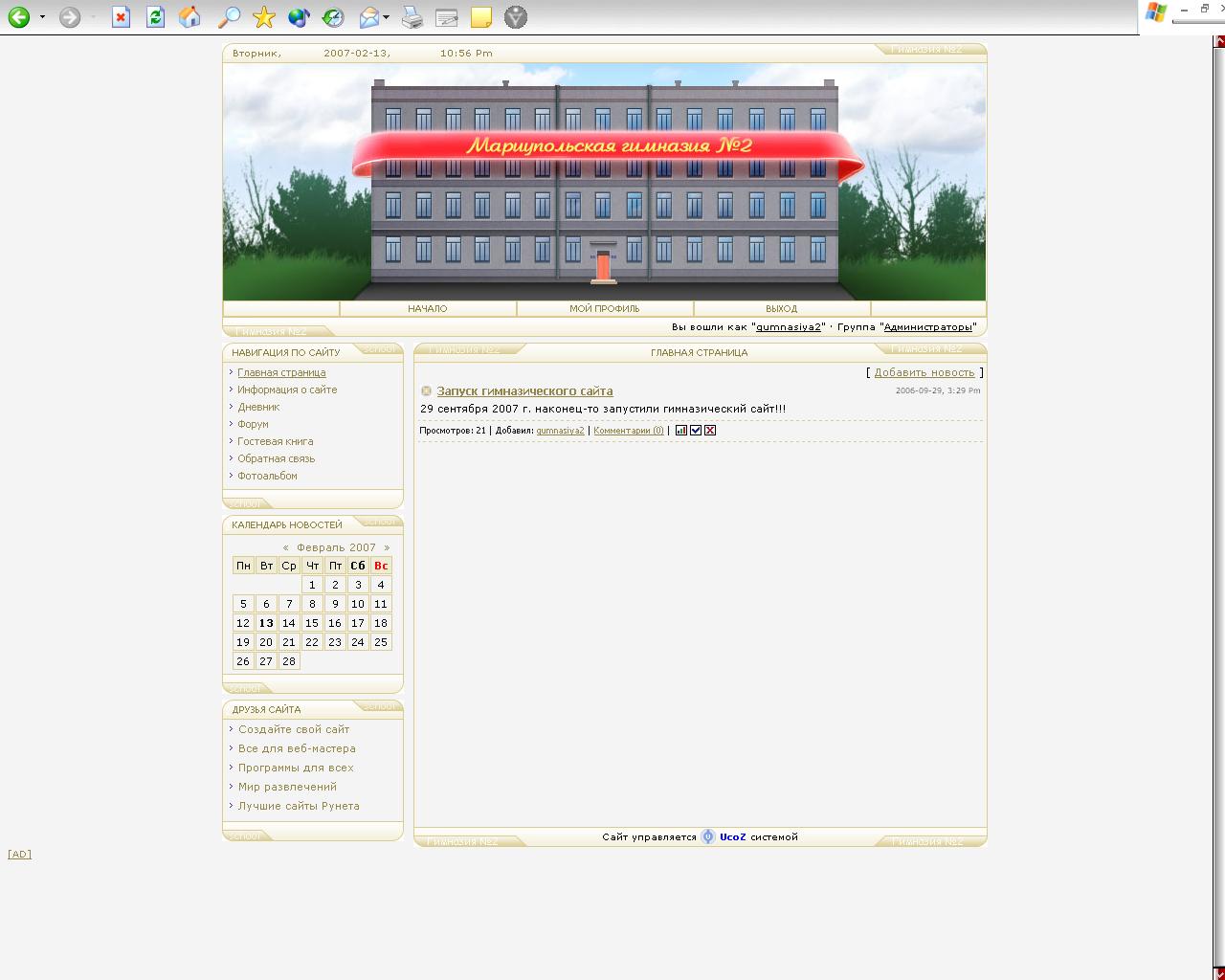Click the news timestamp 2006-09-29, 3:29 Pm
This screenshot has height=980, width=1225.
pos(938,390)
